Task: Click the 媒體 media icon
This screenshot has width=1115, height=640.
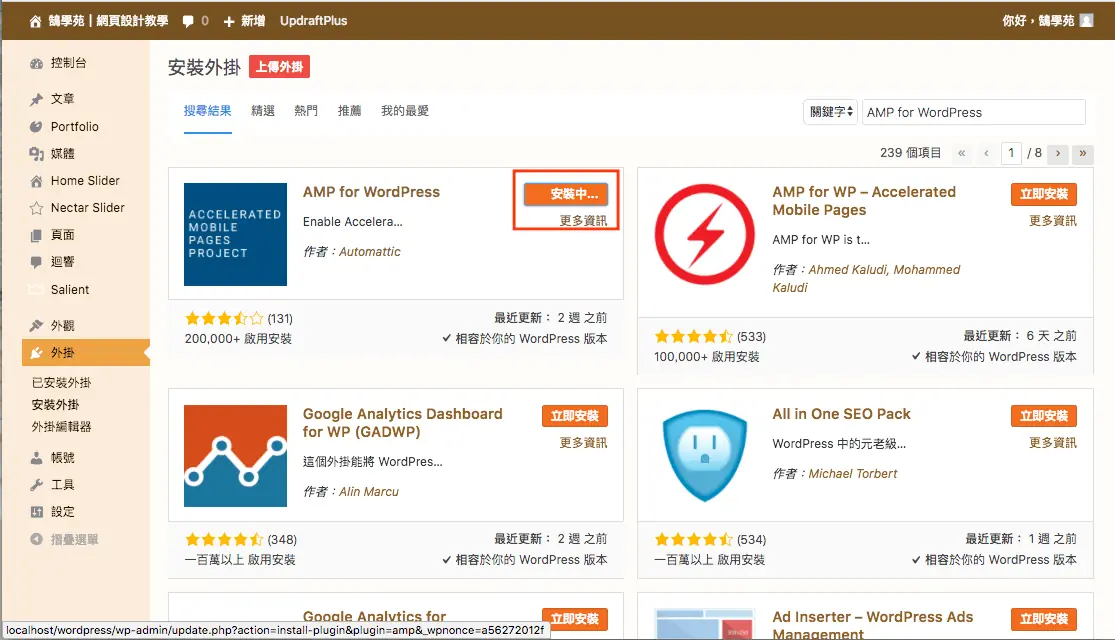Action: click(x=36, y=154)
